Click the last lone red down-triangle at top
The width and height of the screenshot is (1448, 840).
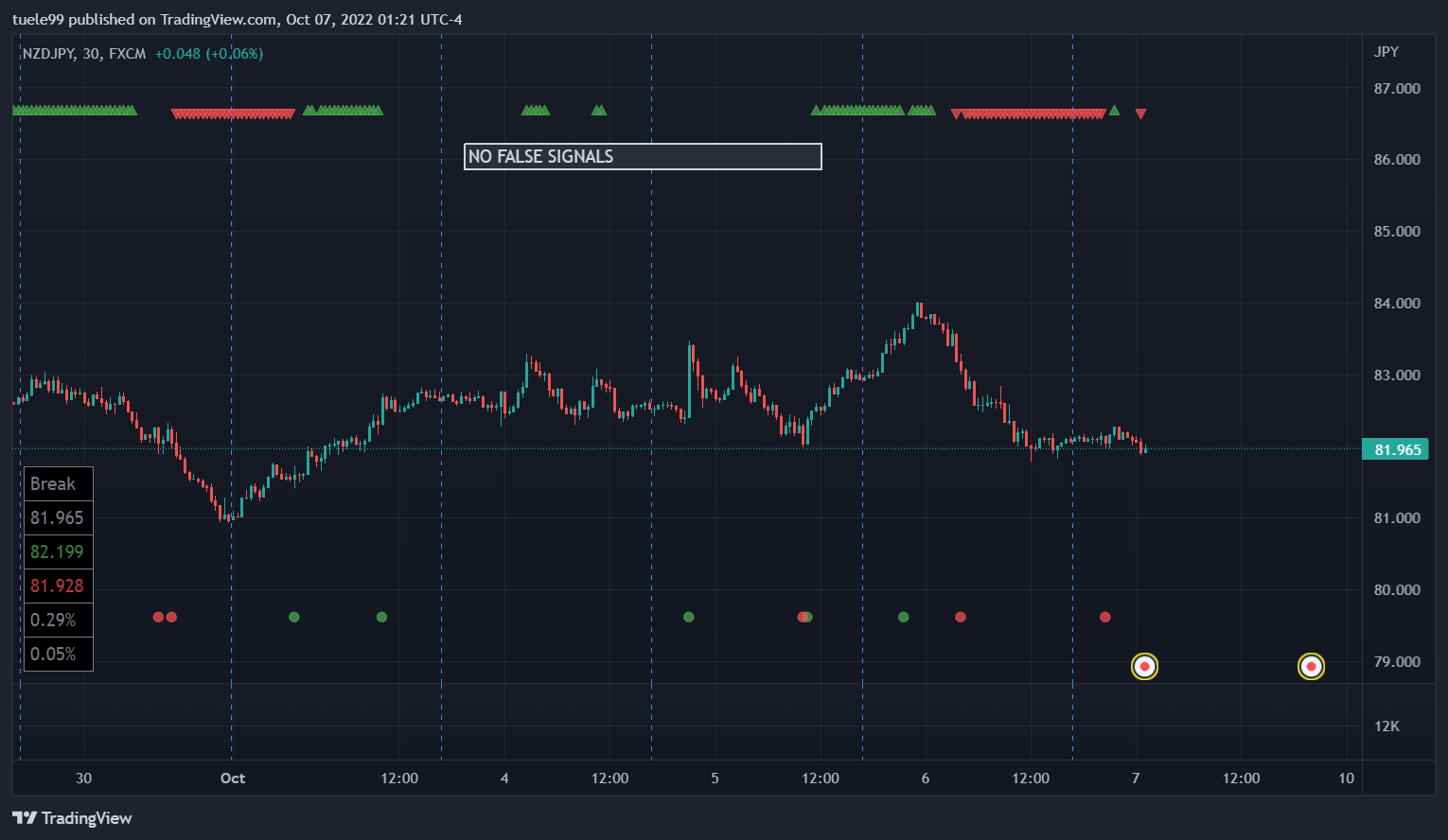[1140, 114]
